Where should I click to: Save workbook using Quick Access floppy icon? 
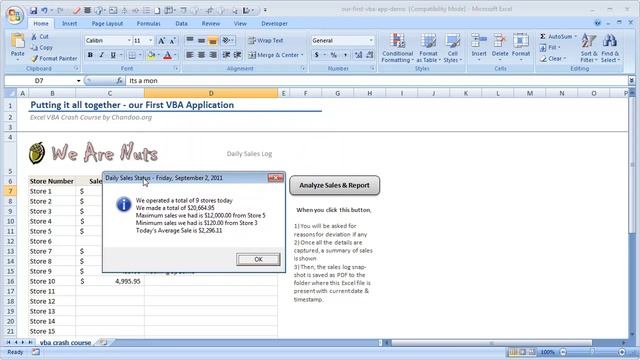click(x=33, y=10)
